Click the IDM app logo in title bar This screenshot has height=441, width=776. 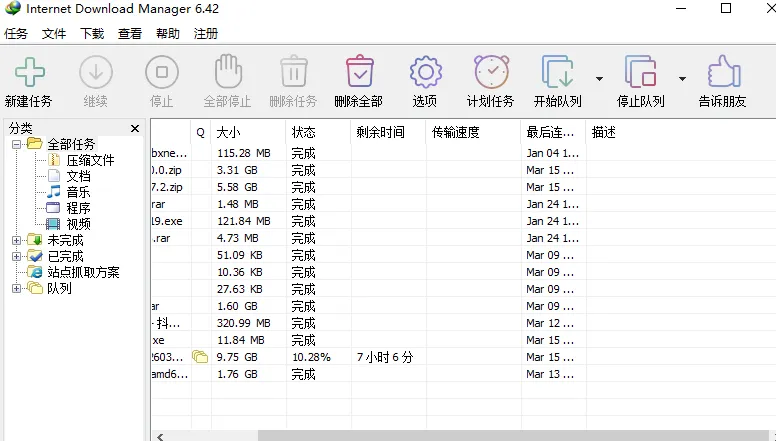pos(13,8)
